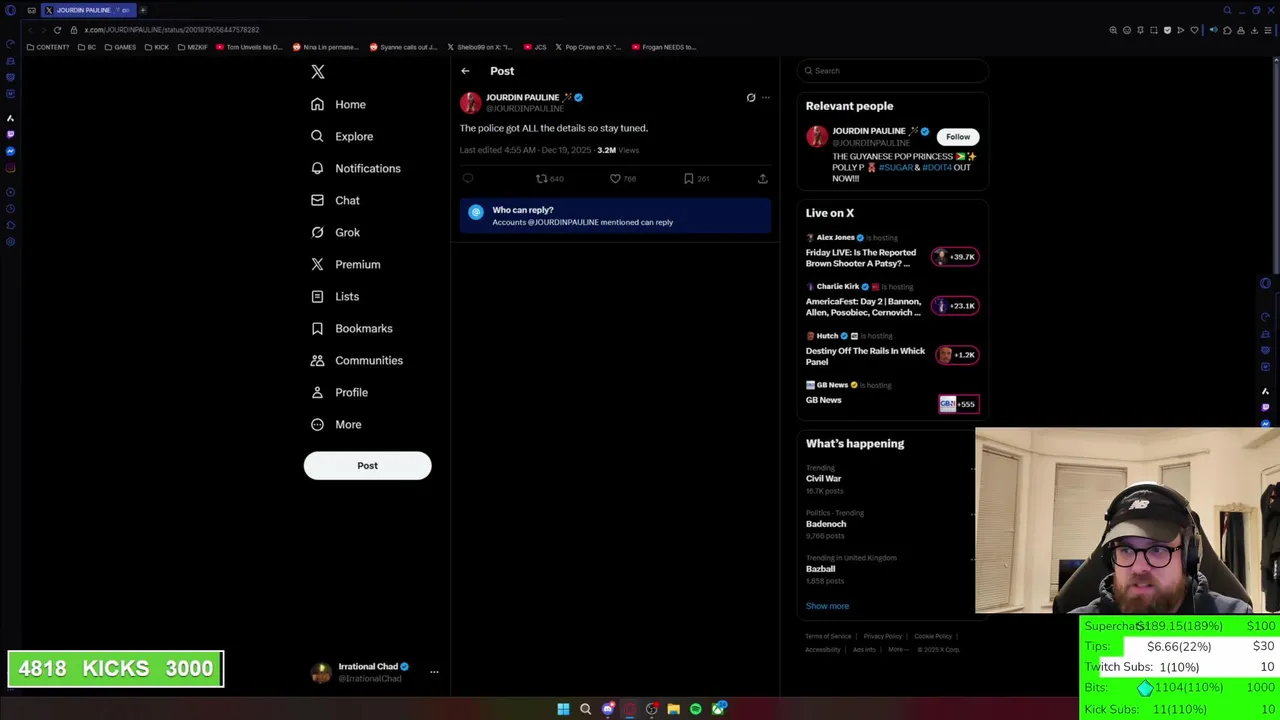Open the JCS bookmark
Screen dimensions: 1280x720
(535, 47)
